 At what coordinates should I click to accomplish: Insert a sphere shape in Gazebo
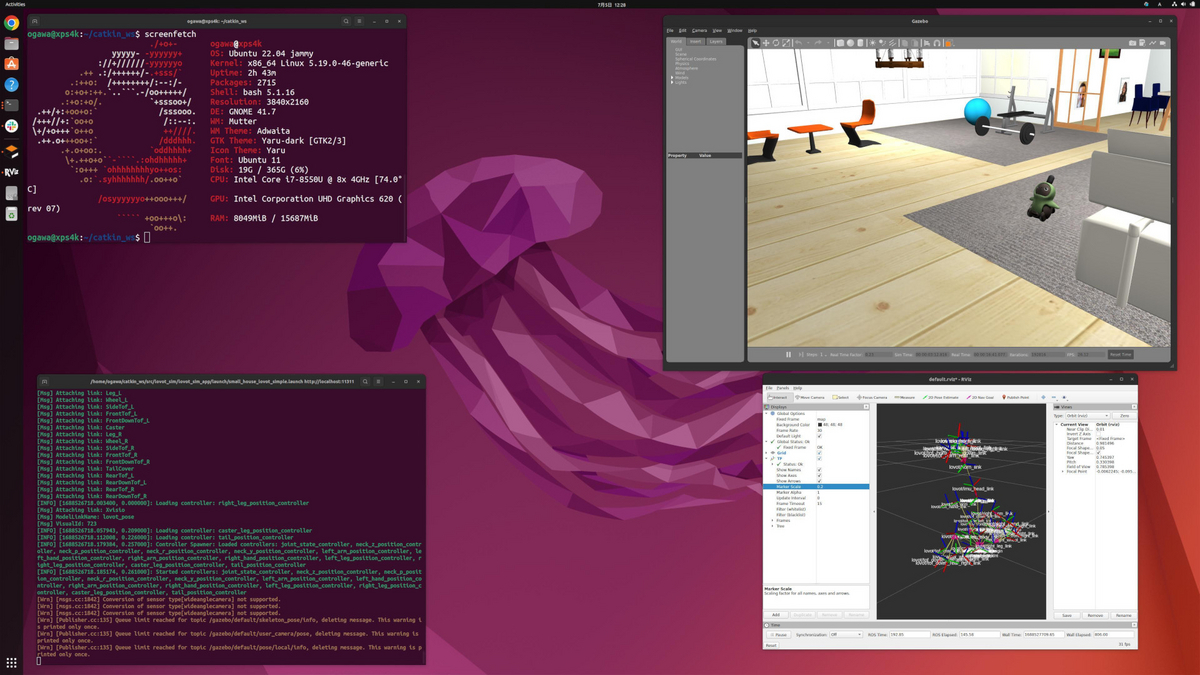850,43
